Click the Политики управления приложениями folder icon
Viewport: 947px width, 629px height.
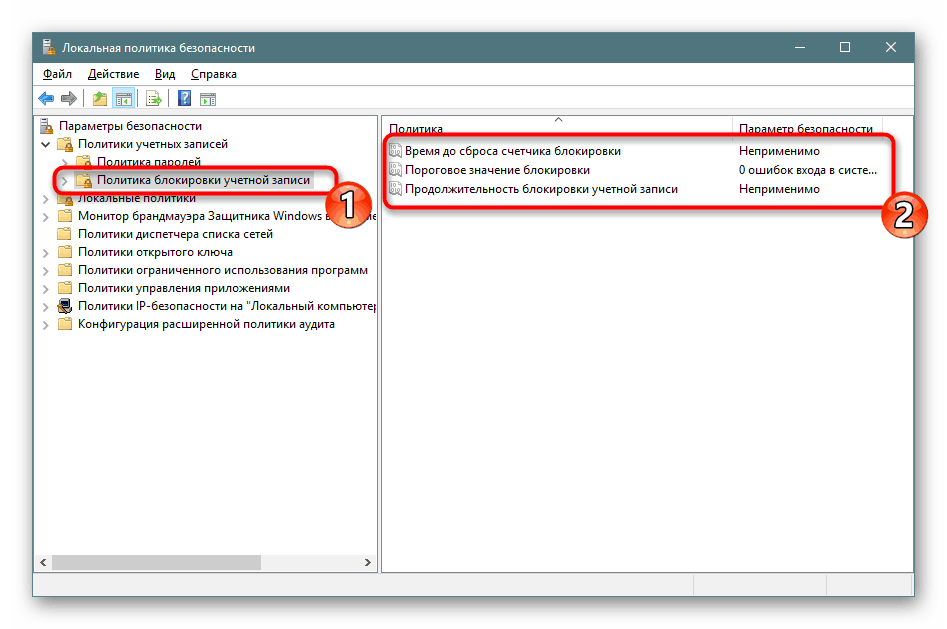tap(65, 288)
